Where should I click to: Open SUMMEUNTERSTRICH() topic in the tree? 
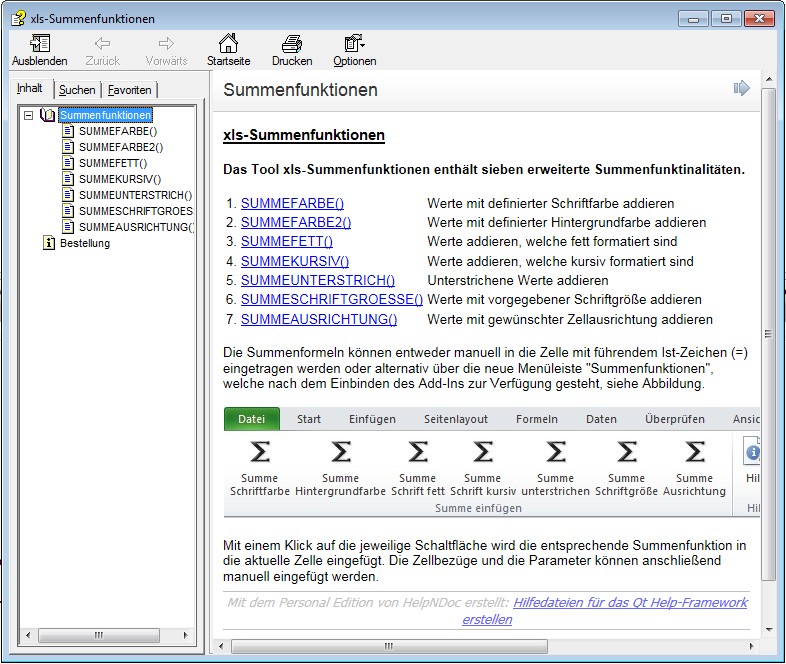coord(135,195)
